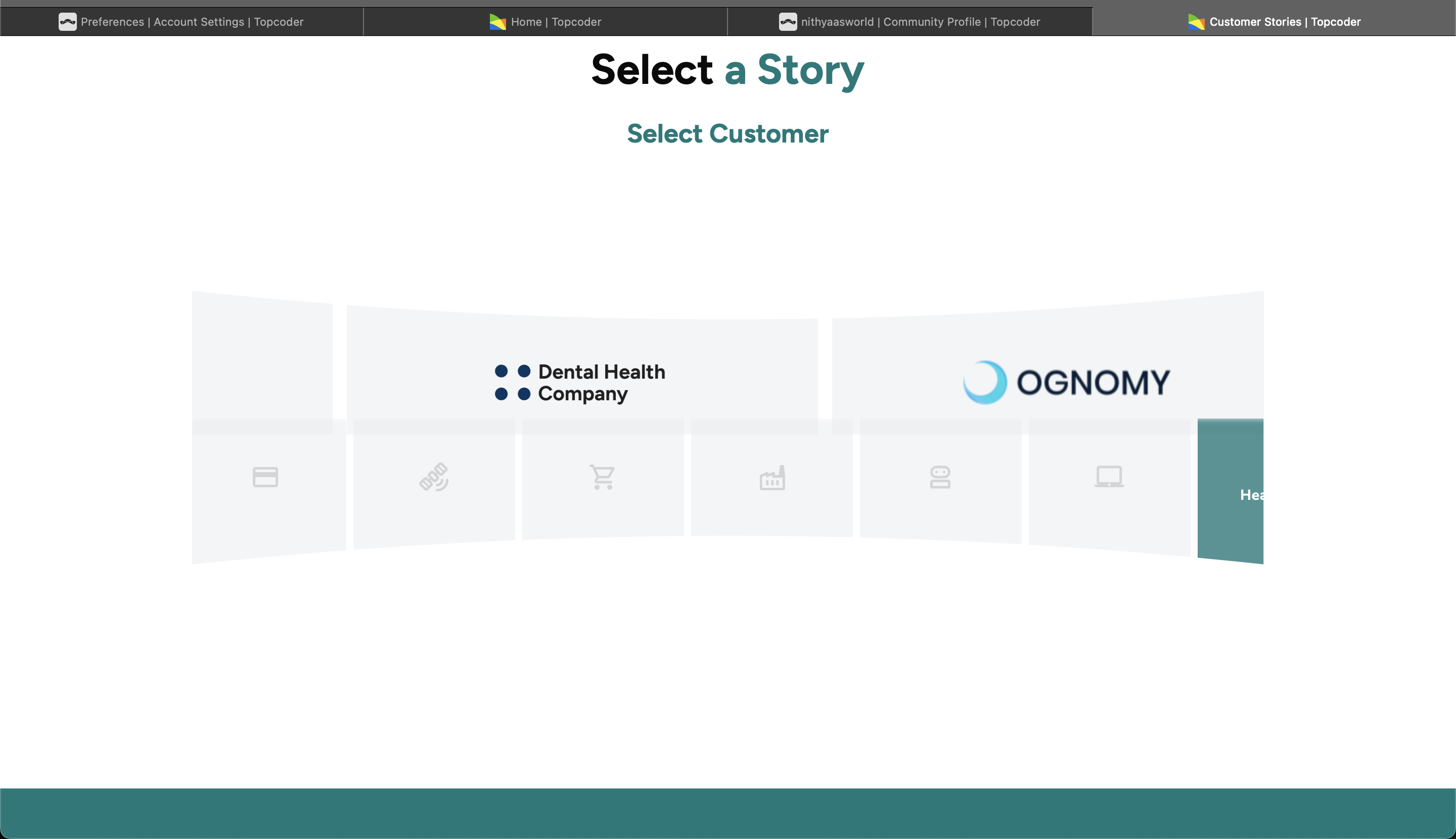
Task: Select the satellite industry icon
Action: coord(434,477)
